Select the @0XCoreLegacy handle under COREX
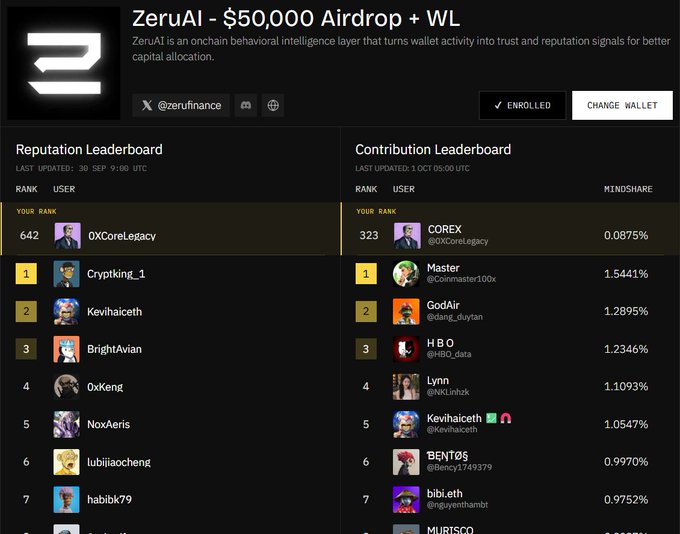This screenshot has width=680, height=534. [x=458, y=241]
